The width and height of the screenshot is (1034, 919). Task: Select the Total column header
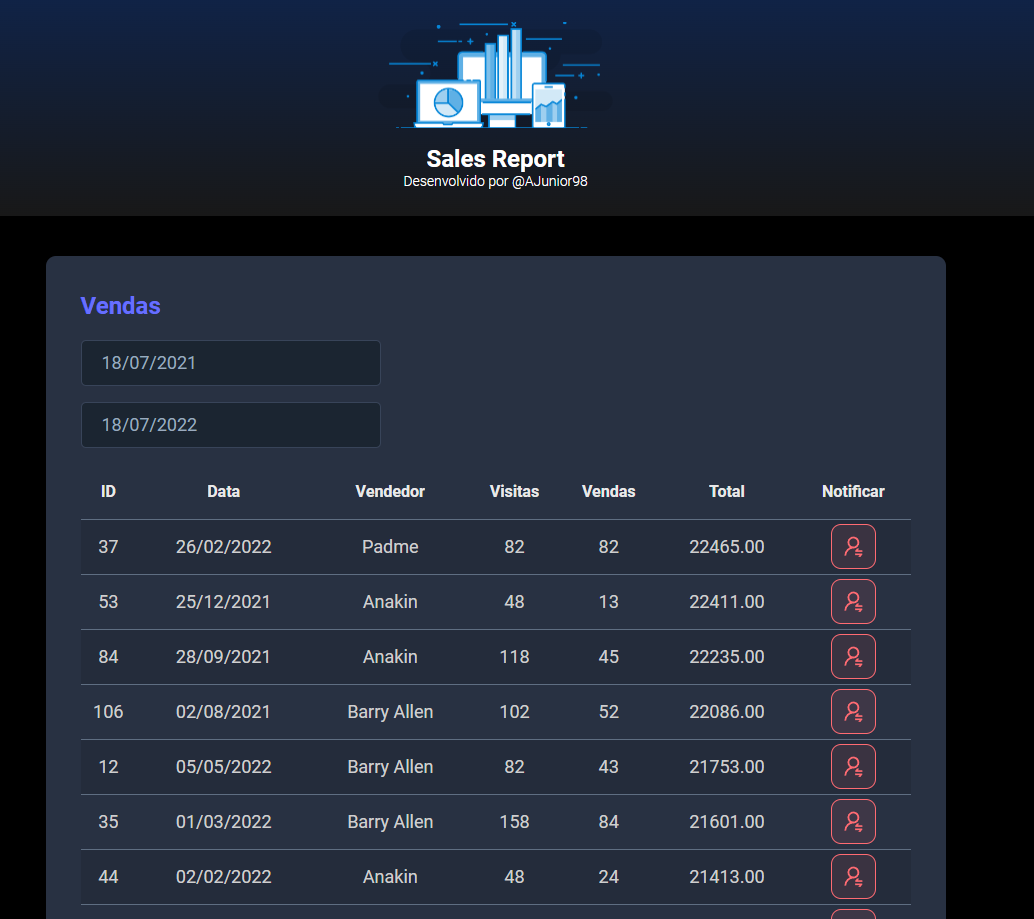coord(727,491)
